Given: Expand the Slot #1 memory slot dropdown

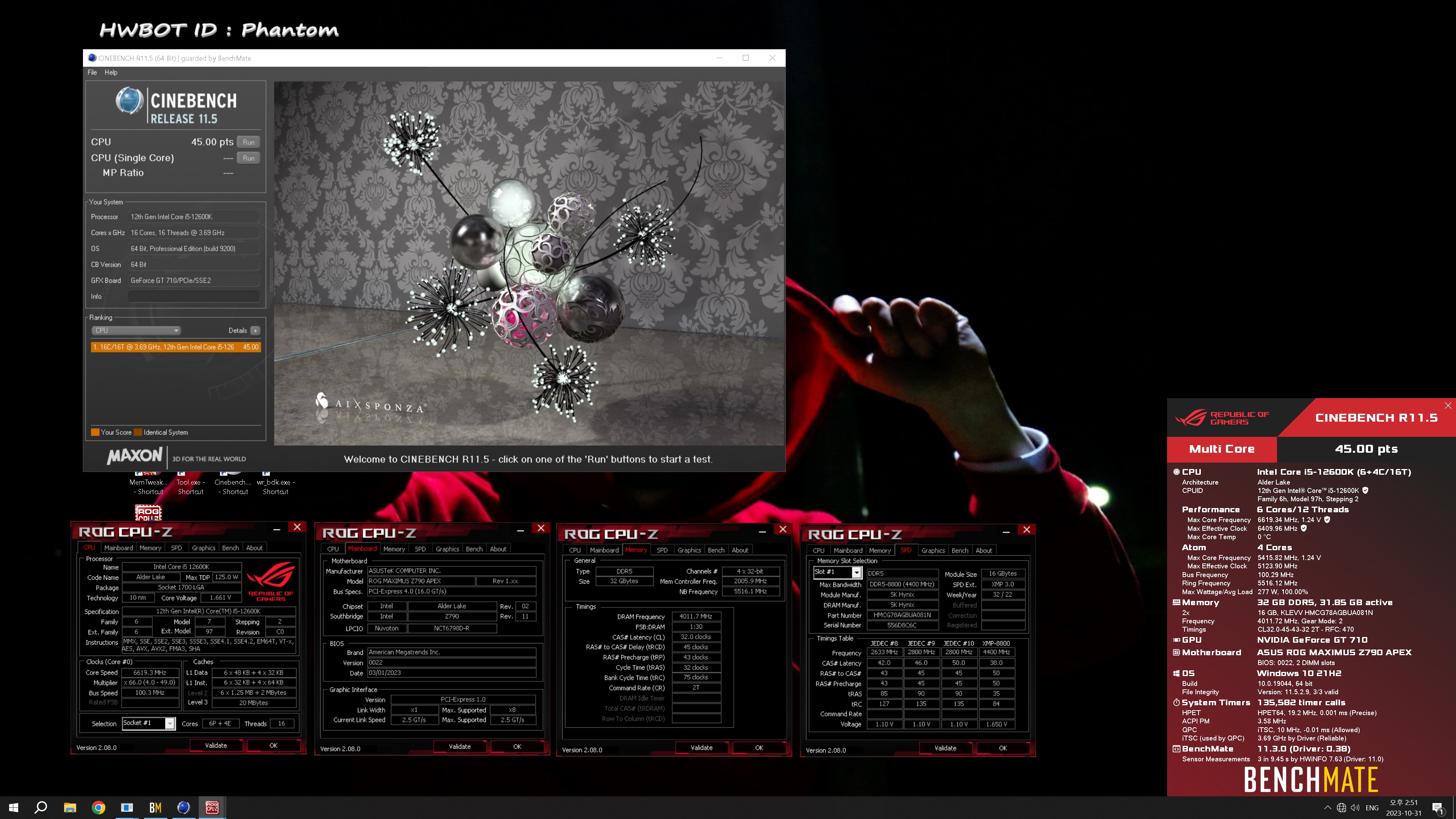Looking at the screenshot, I should pos(856,573).
